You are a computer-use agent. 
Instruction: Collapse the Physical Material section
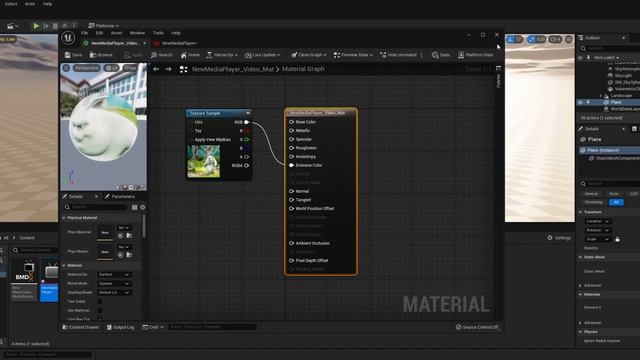coord(64,218)
